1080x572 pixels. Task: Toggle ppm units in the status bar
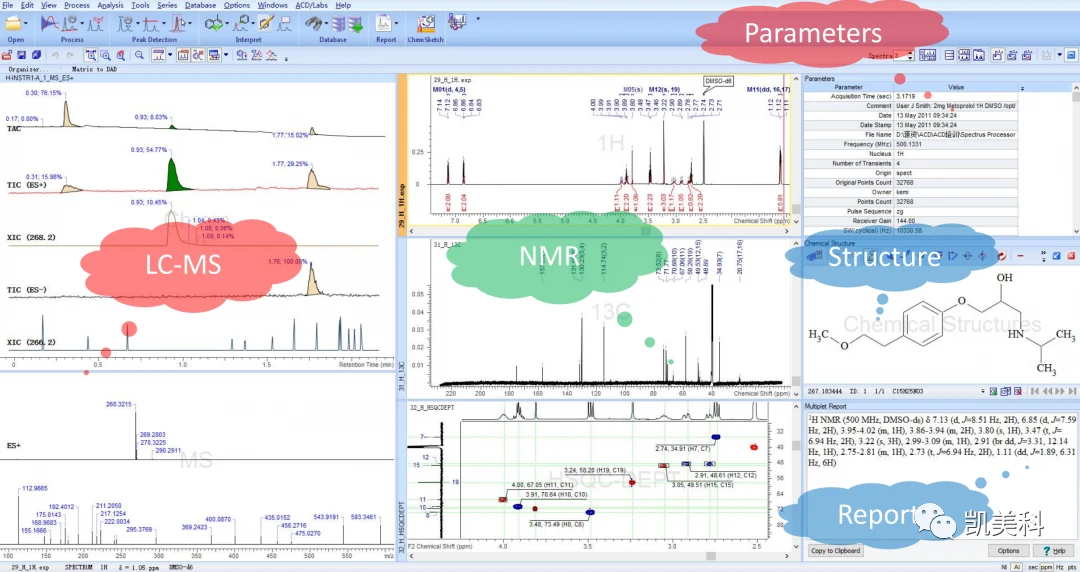click(1046, 567)
